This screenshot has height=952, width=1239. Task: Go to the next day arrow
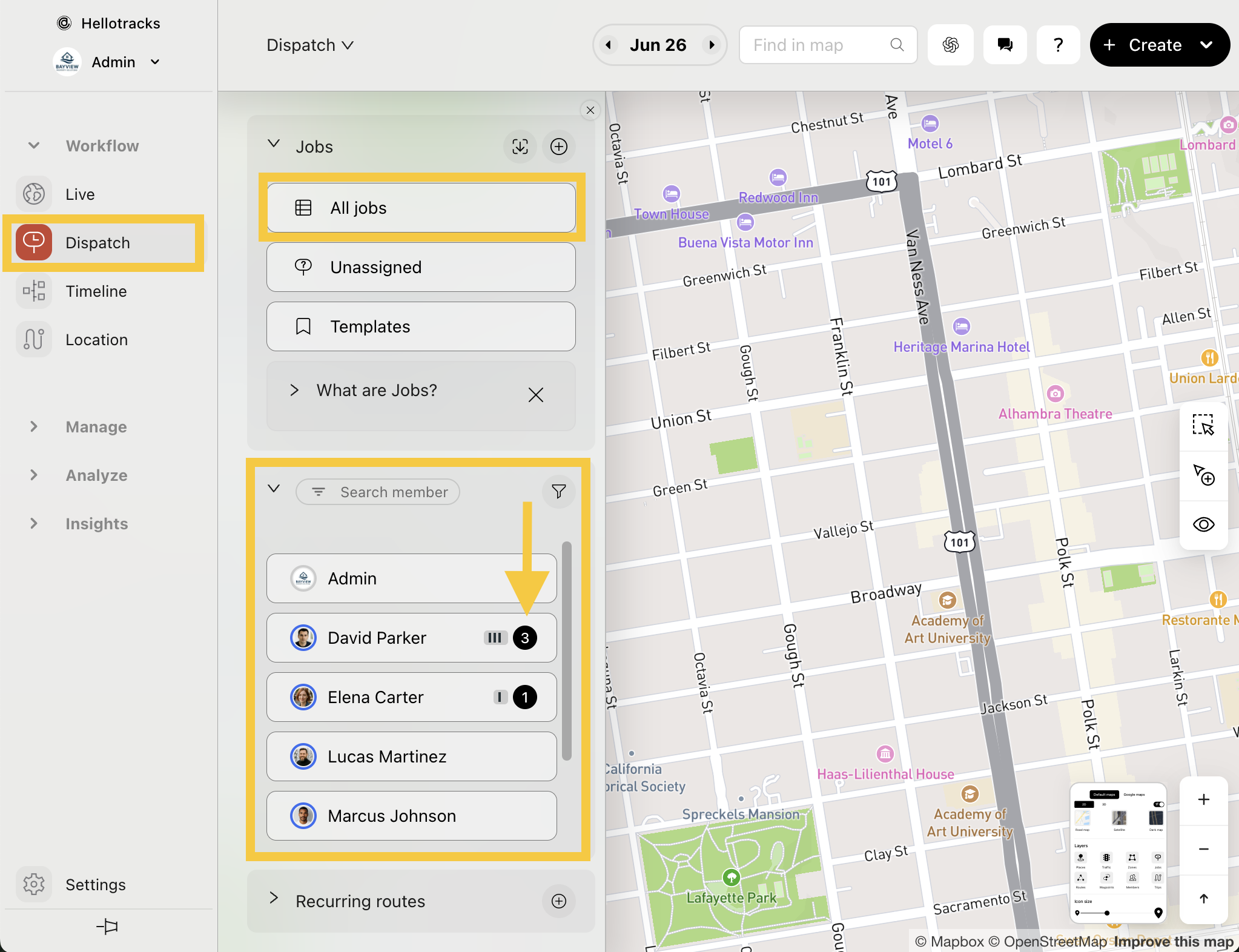coord(712,45)
